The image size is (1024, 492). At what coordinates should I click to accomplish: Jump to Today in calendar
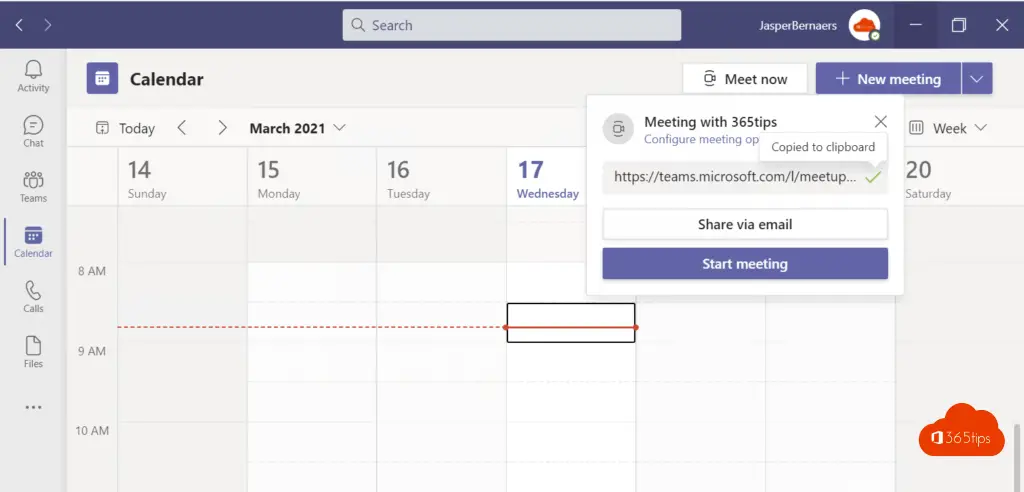(125, 128)
